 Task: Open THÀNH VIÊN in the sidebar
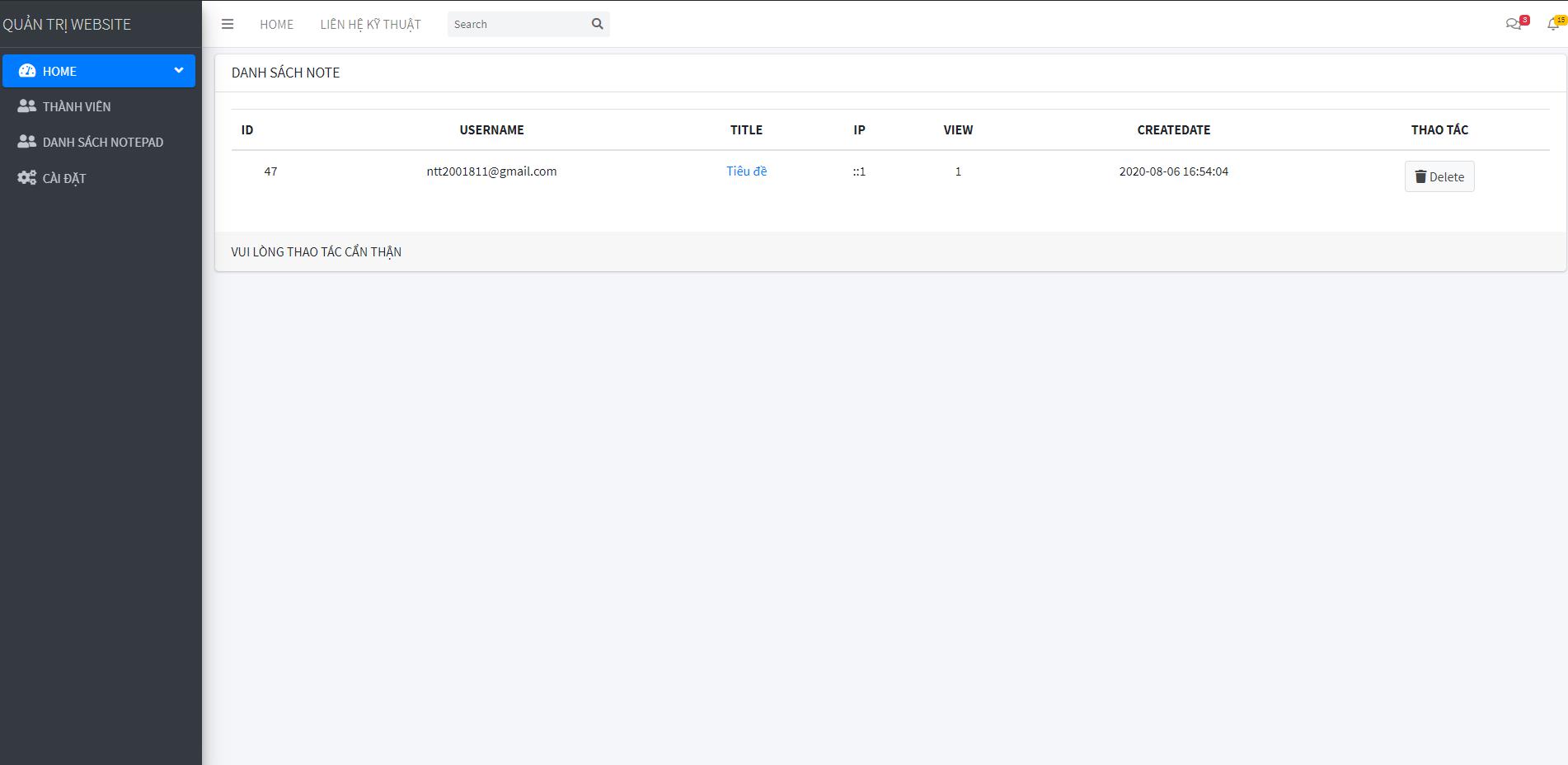pos(77,106)
